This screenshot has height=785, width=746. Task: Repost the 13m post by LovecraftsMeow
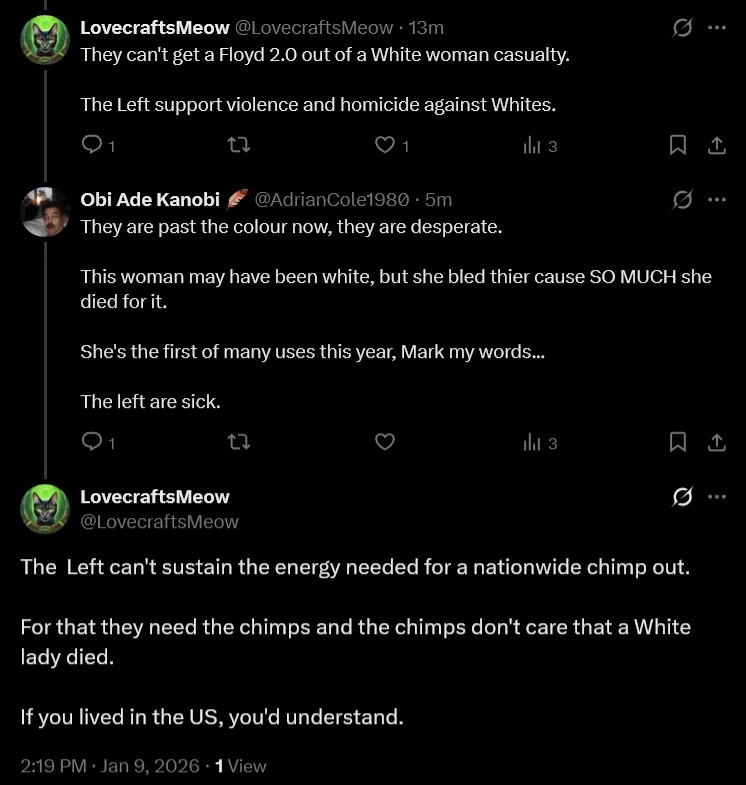238,146
